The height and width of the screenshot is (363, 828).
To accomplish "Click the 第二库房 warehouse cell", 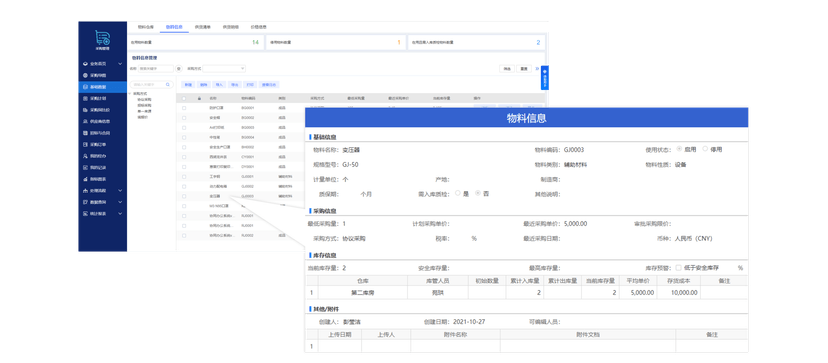I will (362, 293).
